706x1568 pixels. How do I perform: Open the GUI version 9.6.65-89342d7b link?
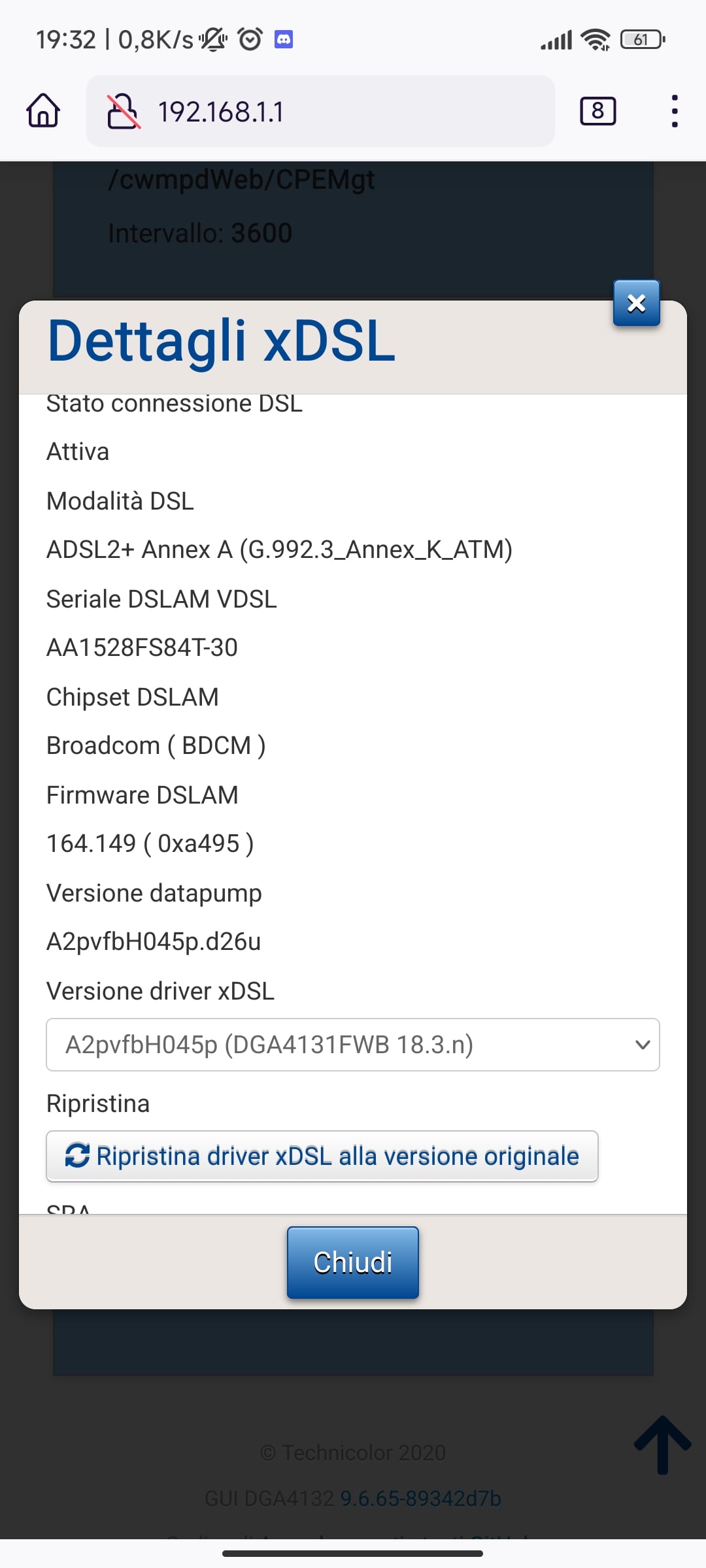coord(420,1498)
